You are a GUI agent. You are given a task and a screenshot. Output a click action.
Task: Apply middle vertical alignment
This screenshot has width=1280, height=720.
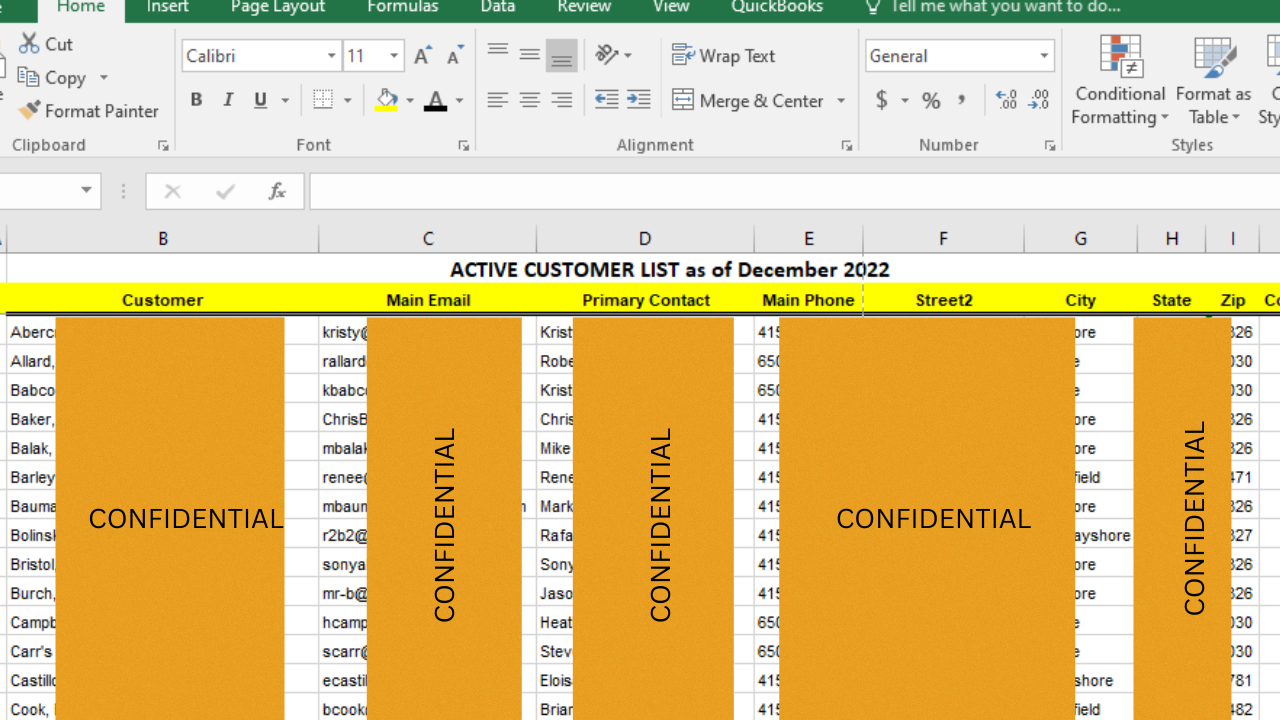[530, 54]
